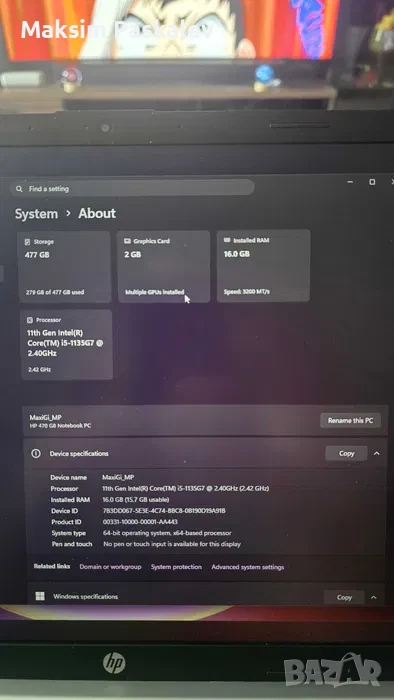The height and width of the screenshot is (700, 394).
Task: Copy the Device specifications
Action: point(347,453)
